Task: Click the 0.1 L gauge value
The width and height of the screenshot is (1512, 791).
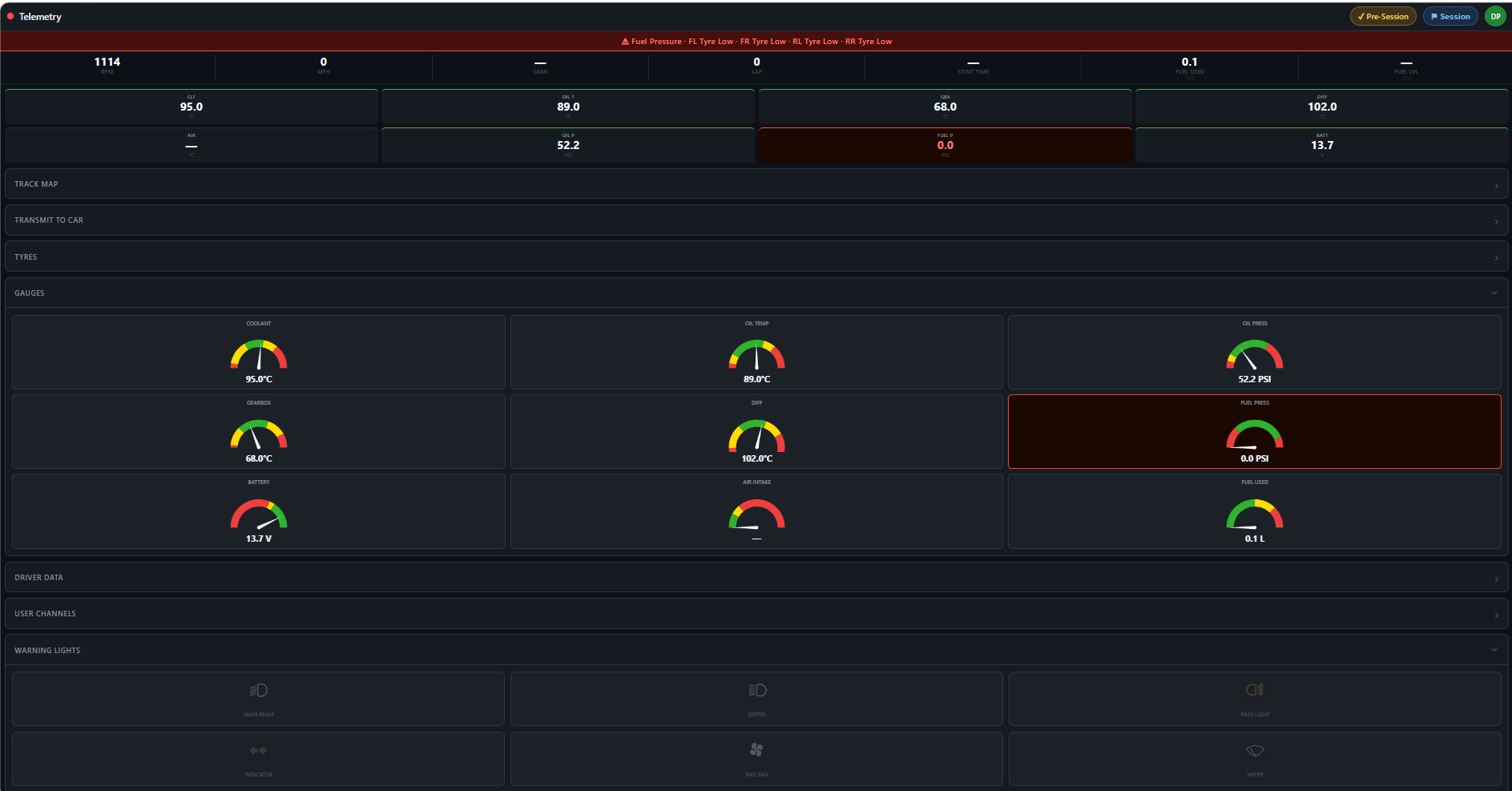Action: pyautogui.click(x=1255, y=539)
